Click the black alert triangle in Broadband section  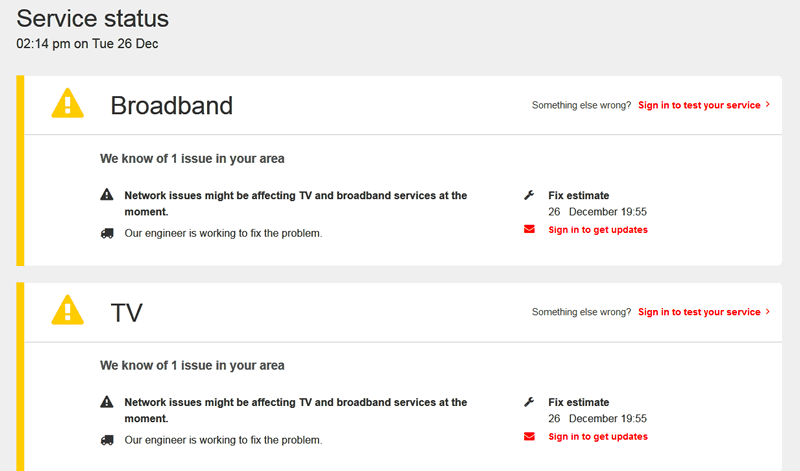pos(107,196)
